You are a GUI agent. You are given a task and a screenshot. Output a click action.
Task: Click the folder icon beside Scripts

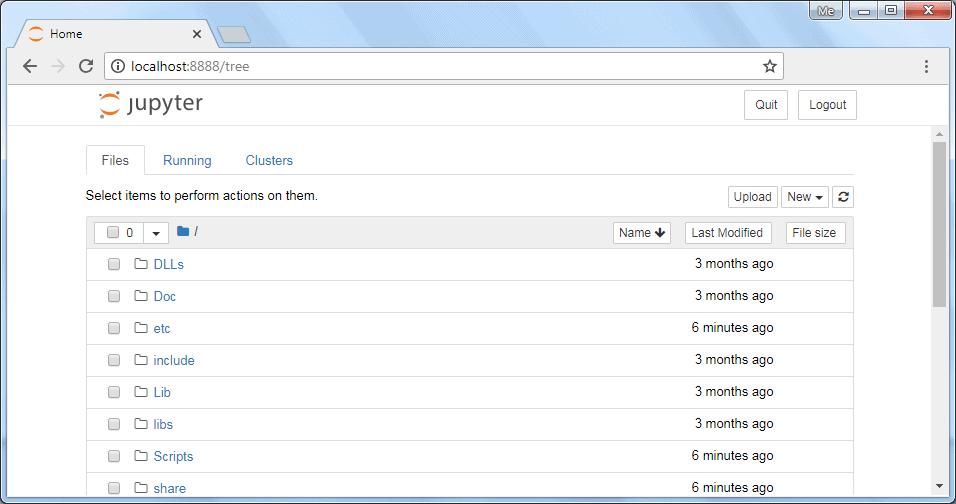click(x=141, y=456)
